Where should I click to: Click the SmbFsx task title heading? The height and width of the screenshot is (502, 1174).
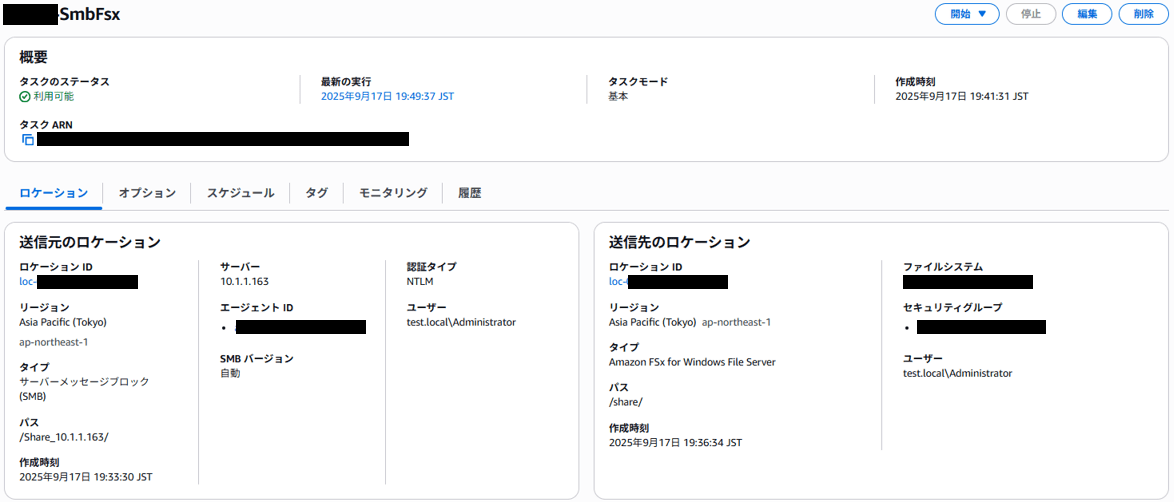pyautogui.click(x=90, y=15)
